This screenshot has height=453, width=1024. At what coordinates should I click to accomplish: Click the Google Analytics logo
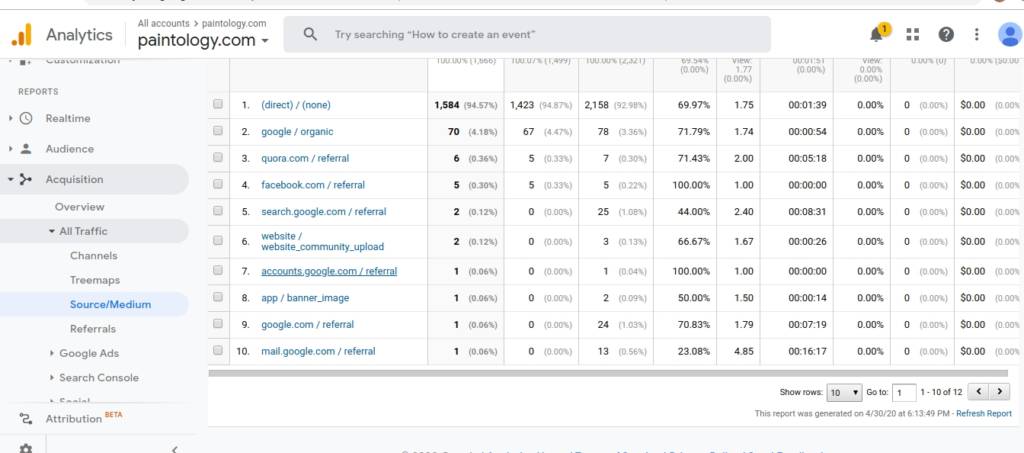click(x=21, y=35)
